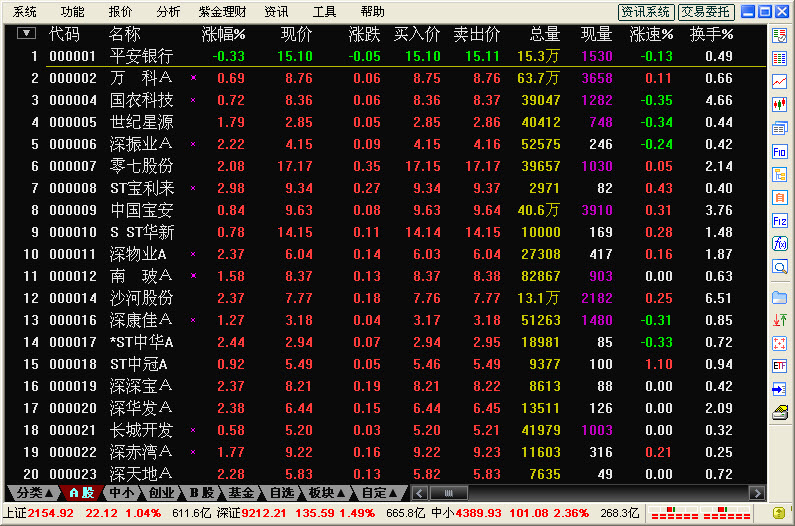Click the F10 company info icon

[779, 151]
